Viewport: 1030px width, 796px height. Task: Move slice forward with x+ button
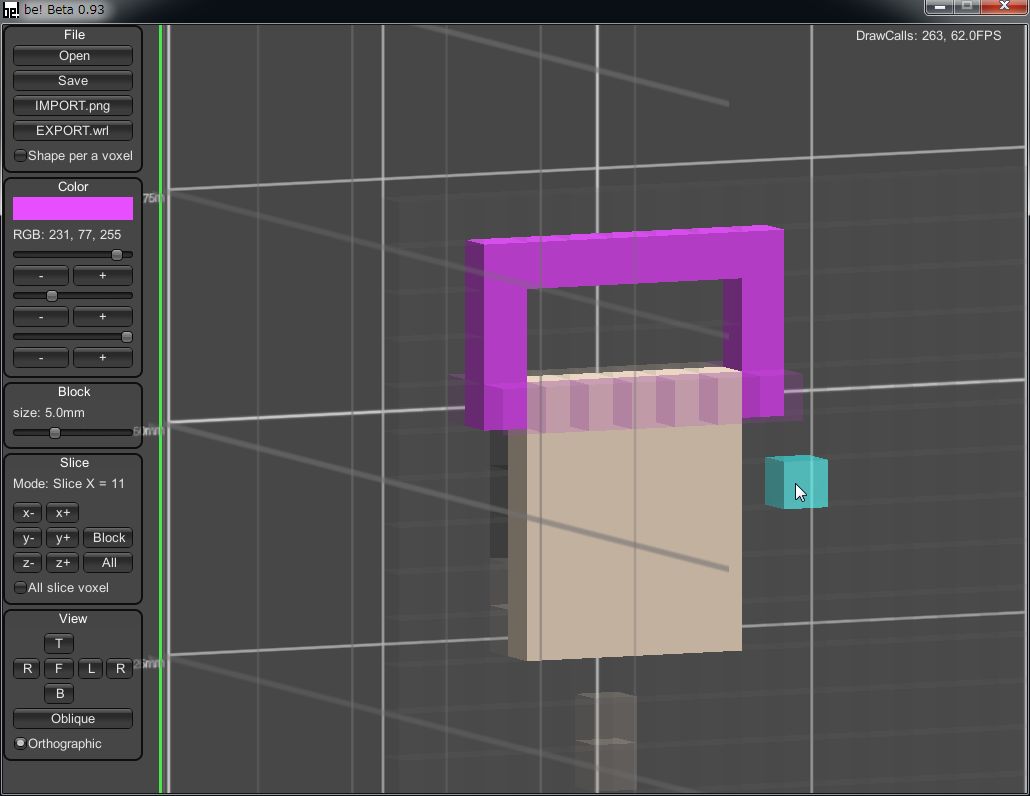point(62,513)
